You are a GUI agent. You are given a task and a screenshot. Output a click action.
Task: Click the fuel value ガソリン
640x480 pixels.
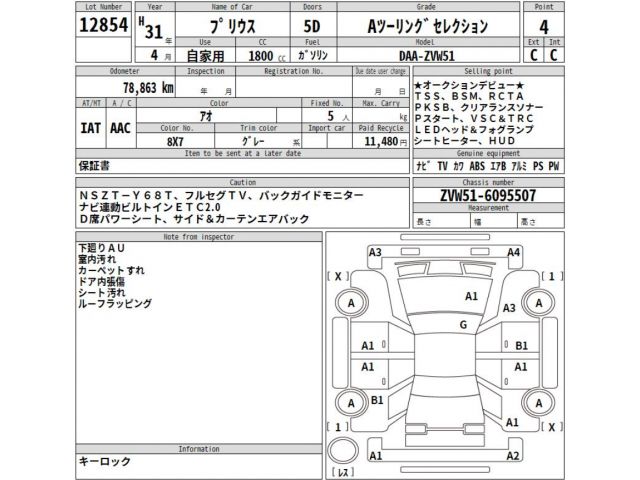pos(313,55)
